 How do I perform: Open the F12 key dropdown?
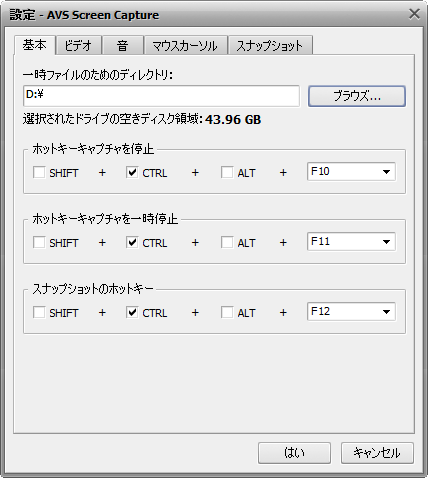coord(351,312)
